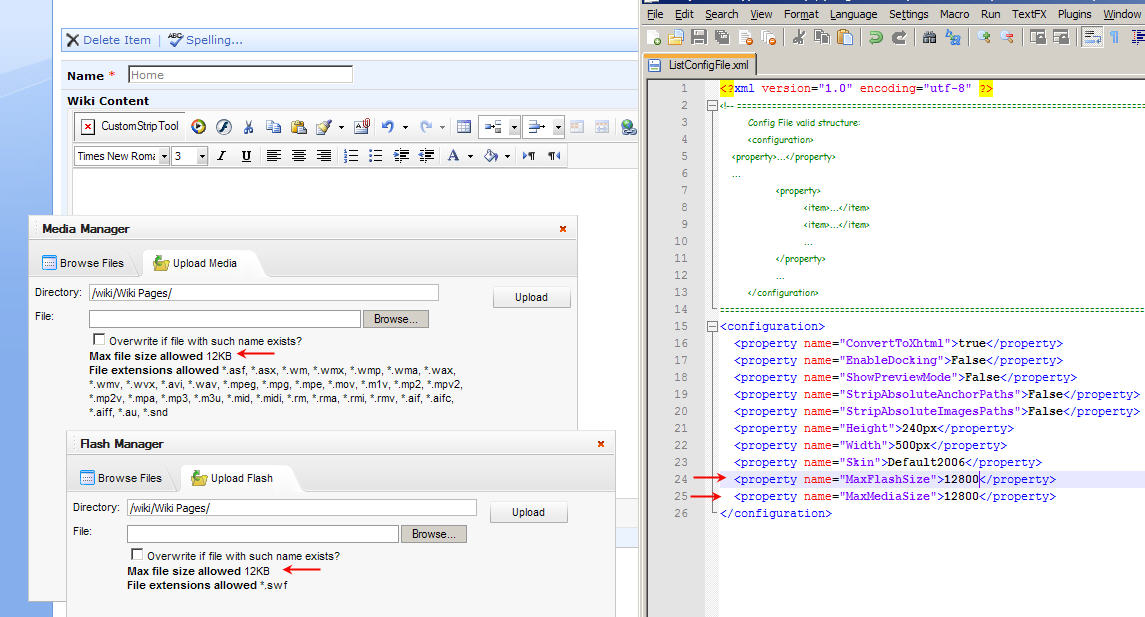
Task: Click the Zoom In icon in Notepad++
Action: 984,38
